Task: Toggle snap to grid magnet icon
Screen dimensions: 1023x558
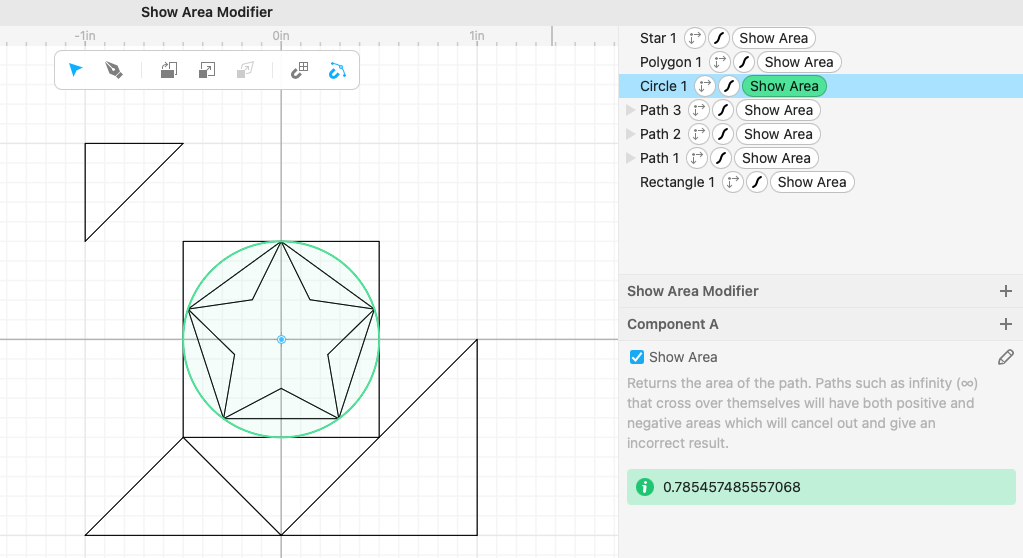Action: pos(299,70)
